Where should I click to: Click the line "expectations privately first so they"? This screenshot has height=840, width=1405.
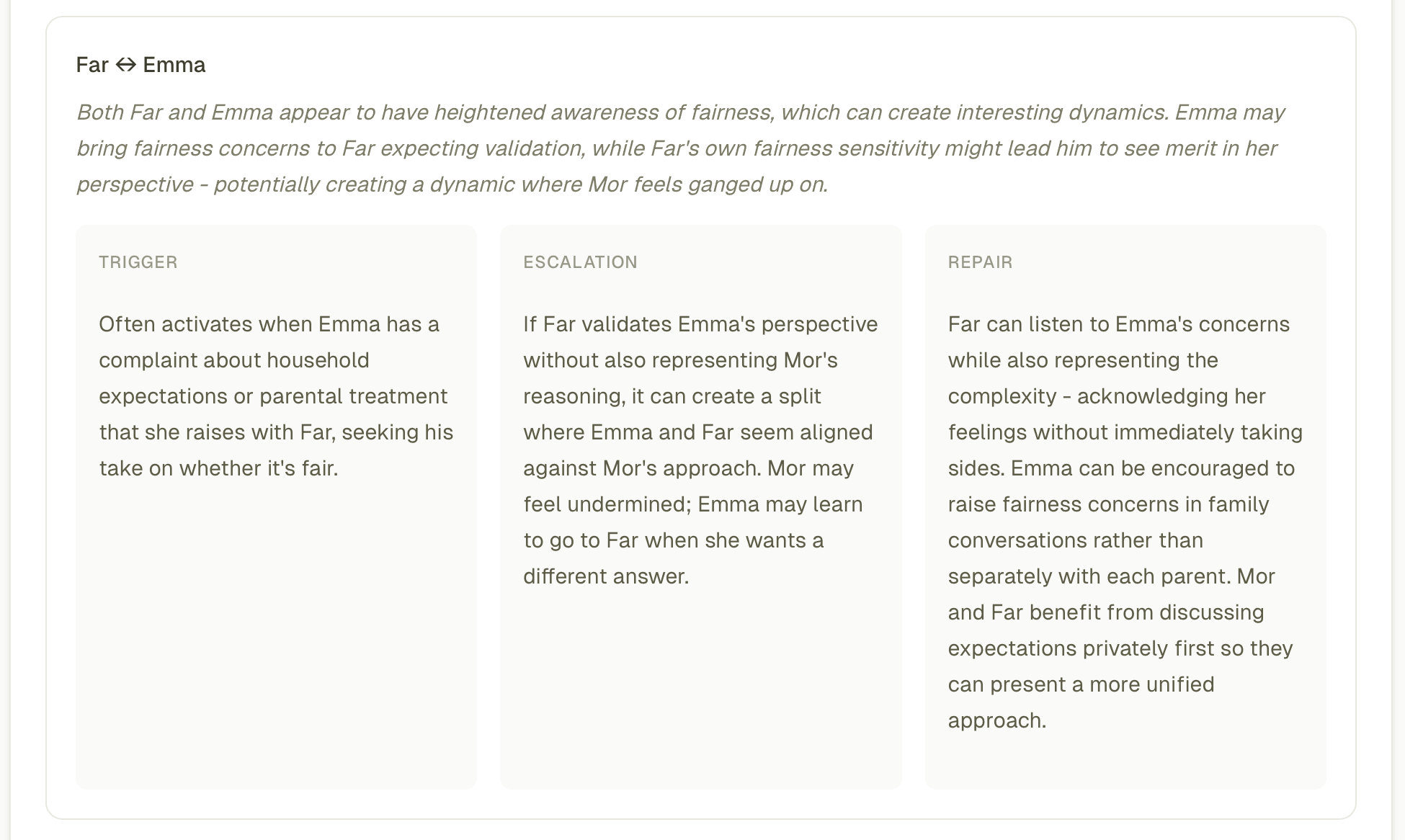click(x=1120, y=648)
